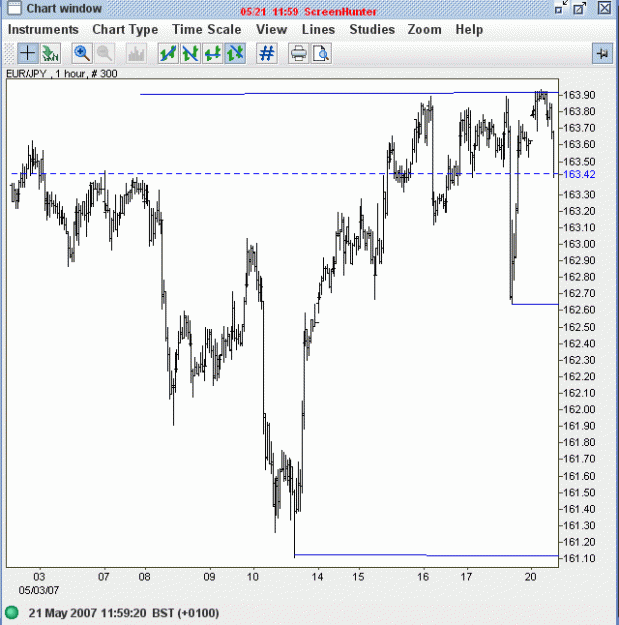
Task: Click the 162.00 price axis label
Action: (579, 409)
